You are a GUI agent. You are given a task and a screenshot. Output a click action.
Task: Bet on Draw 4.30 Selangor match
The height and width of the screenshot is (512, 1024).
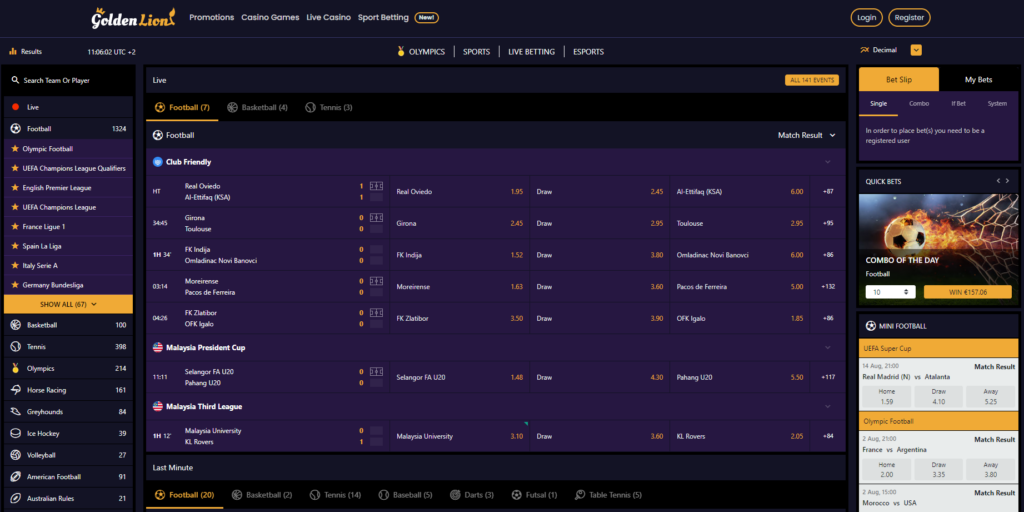pyautogui.click(x=600, y=377)
